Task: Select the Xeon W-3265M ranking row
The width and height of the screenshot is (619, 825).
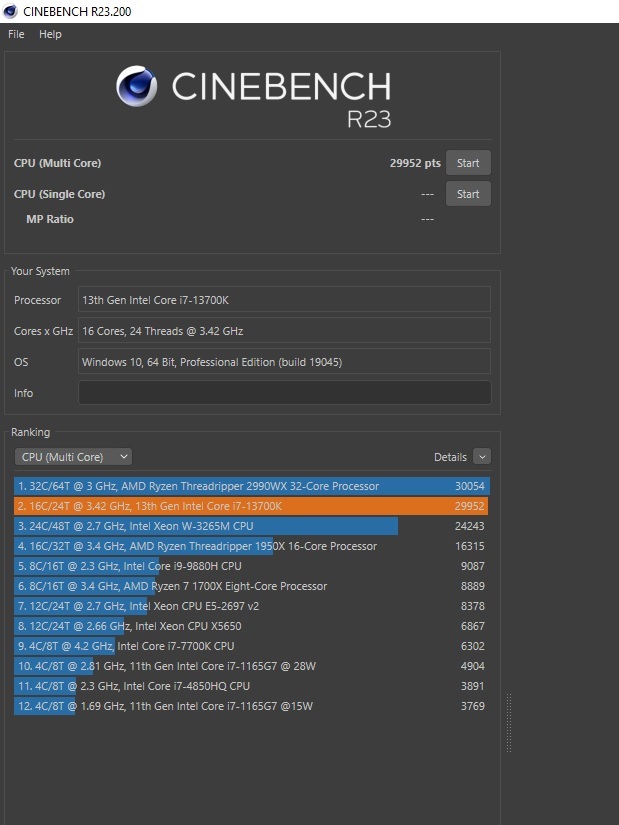Action: [252, 526]
